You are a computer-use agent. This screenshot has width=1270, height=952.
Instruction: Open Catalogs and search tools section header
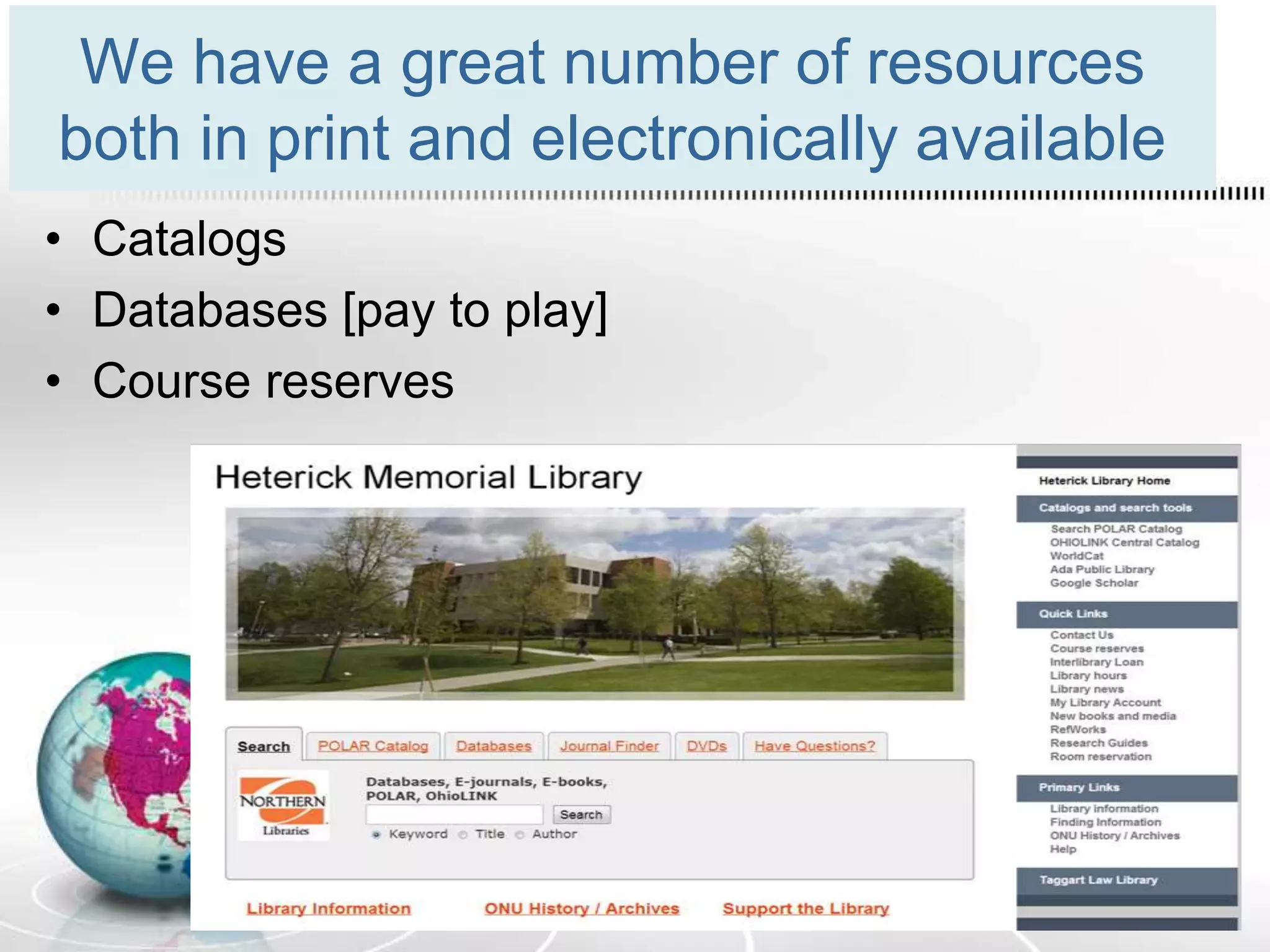point(1127,508)
